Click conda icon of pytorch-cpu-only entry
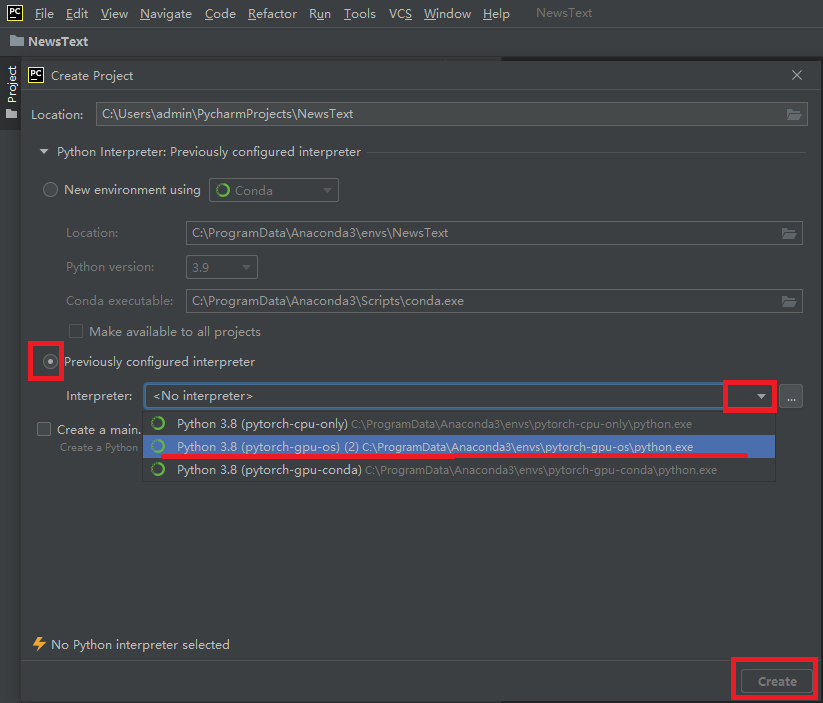 click(158, 423)
